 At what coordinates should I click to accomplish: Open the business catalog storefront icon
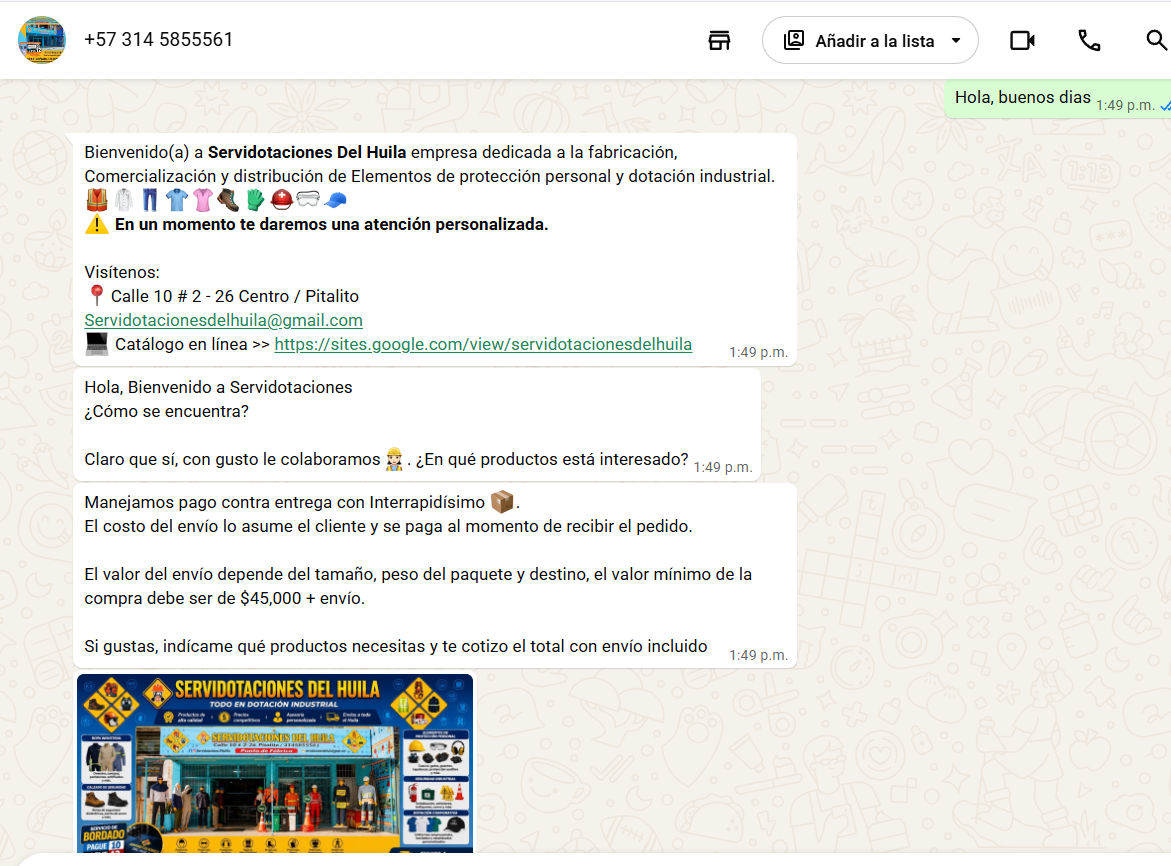pos(719,40)
